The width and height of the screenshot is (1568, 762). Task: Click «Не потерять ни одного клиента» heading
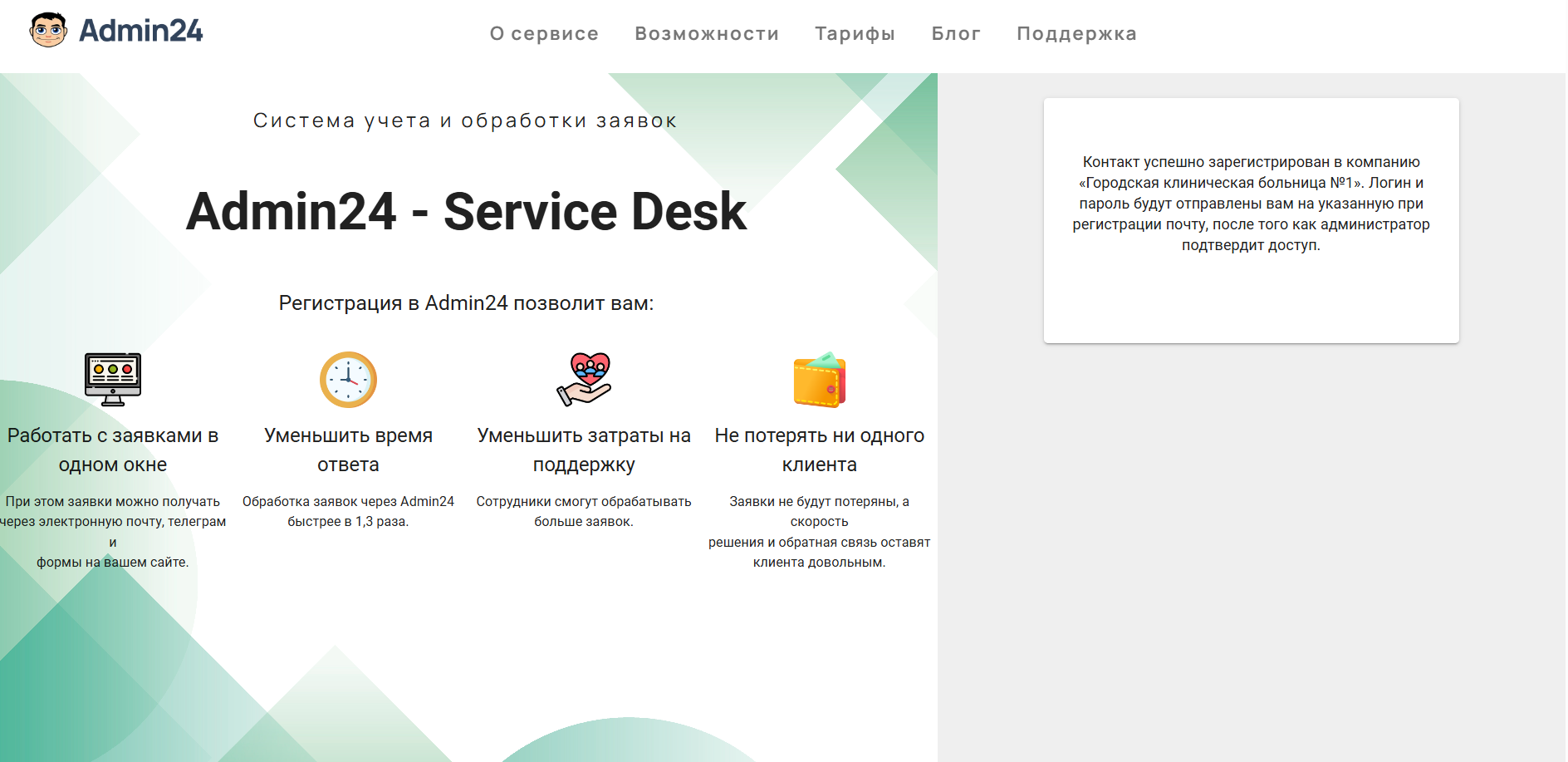[x=820, y=450]
